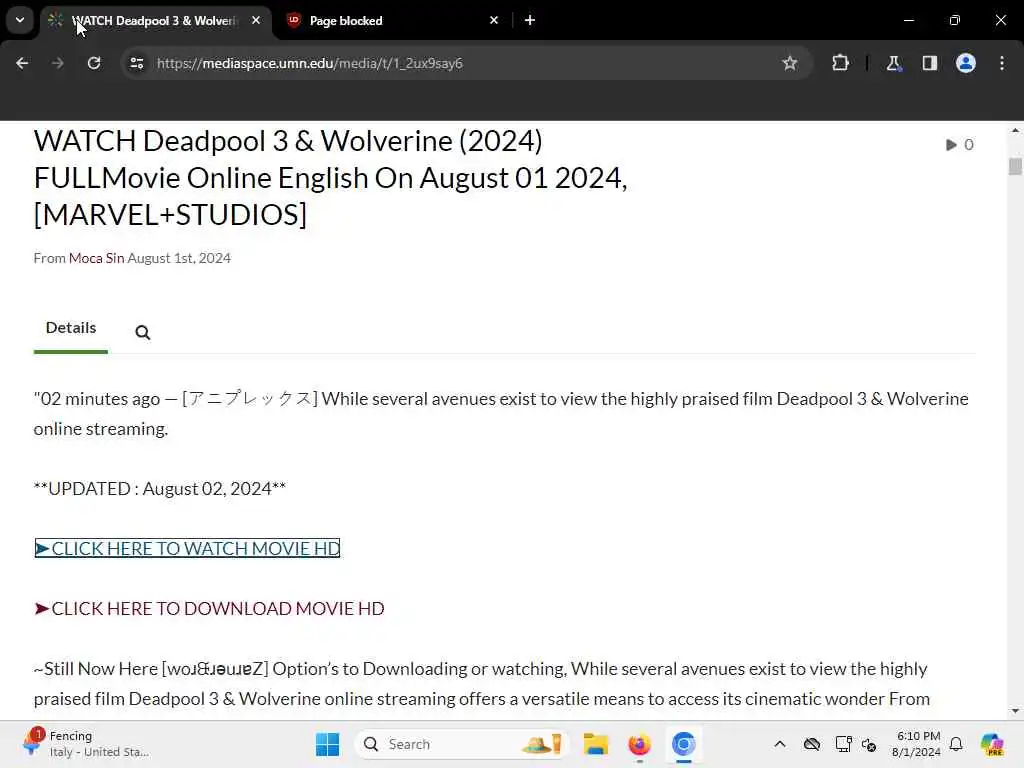This screenshot has width=1024, height=768.
Task: Open File Explorer from the taskbar
Action: [x=596, y=744]
